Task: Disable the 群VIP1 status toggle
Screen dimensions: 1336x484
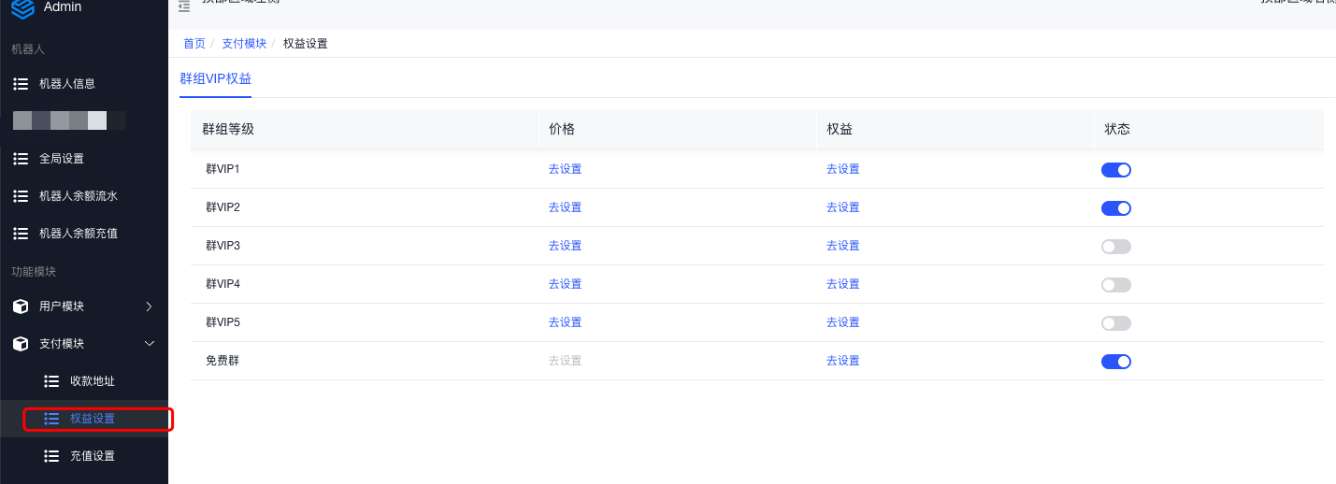Action: [1115, 170]
